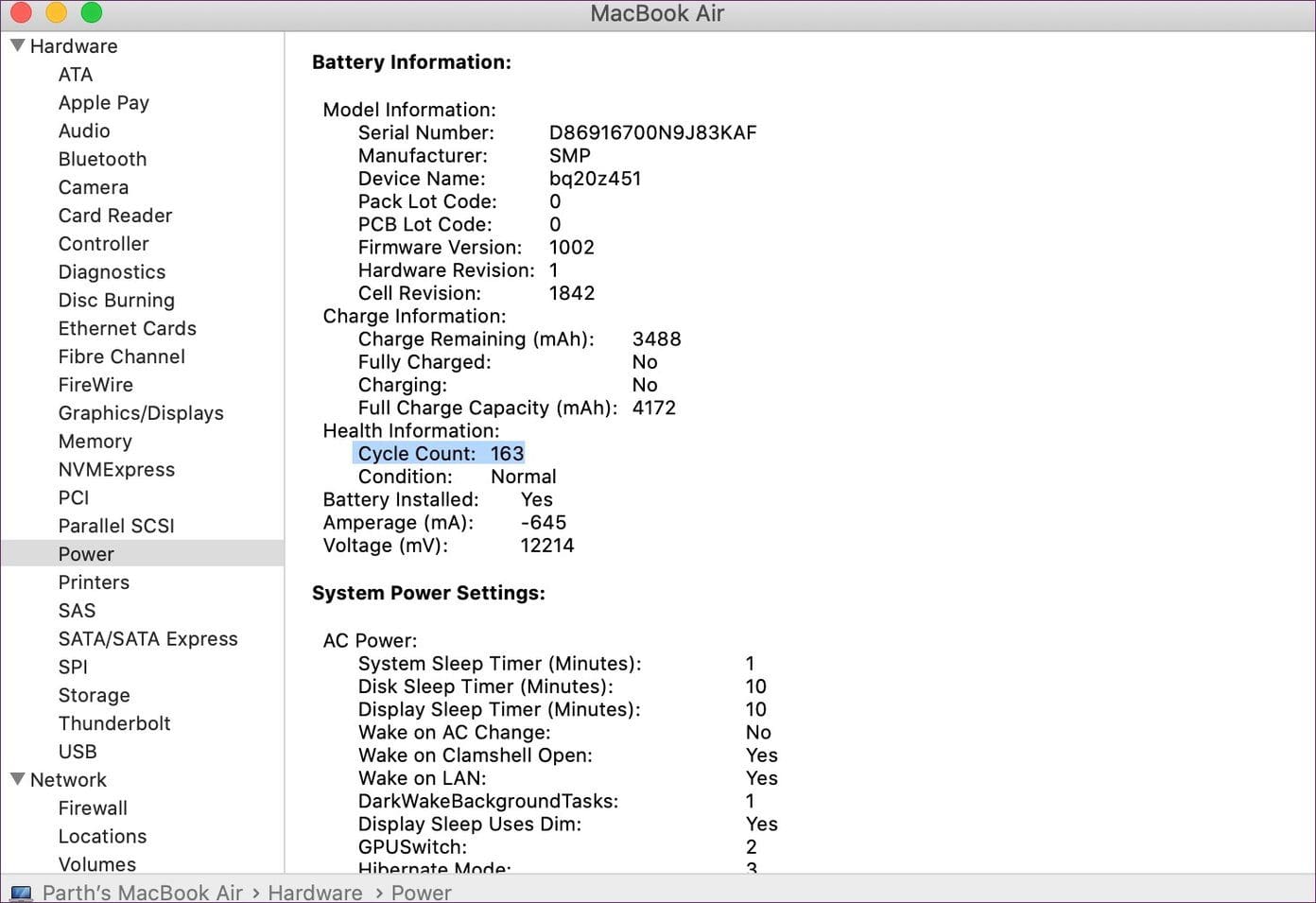Click the serial number D86916700N9J83KAF
Viewport: 1316px width, 903px height.
coord(653,132)
